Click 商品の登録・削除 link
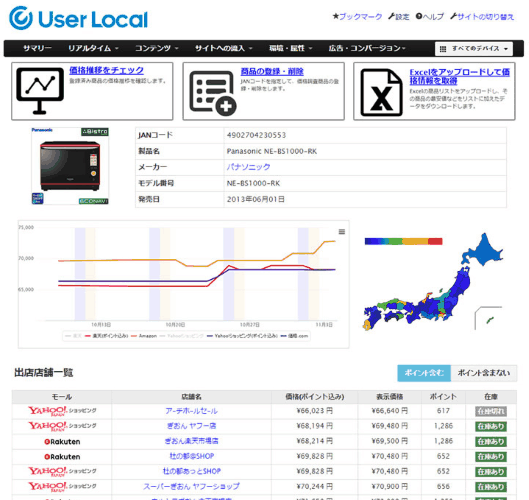The width and height of the screenshot is (529, 500). (272, 72)
